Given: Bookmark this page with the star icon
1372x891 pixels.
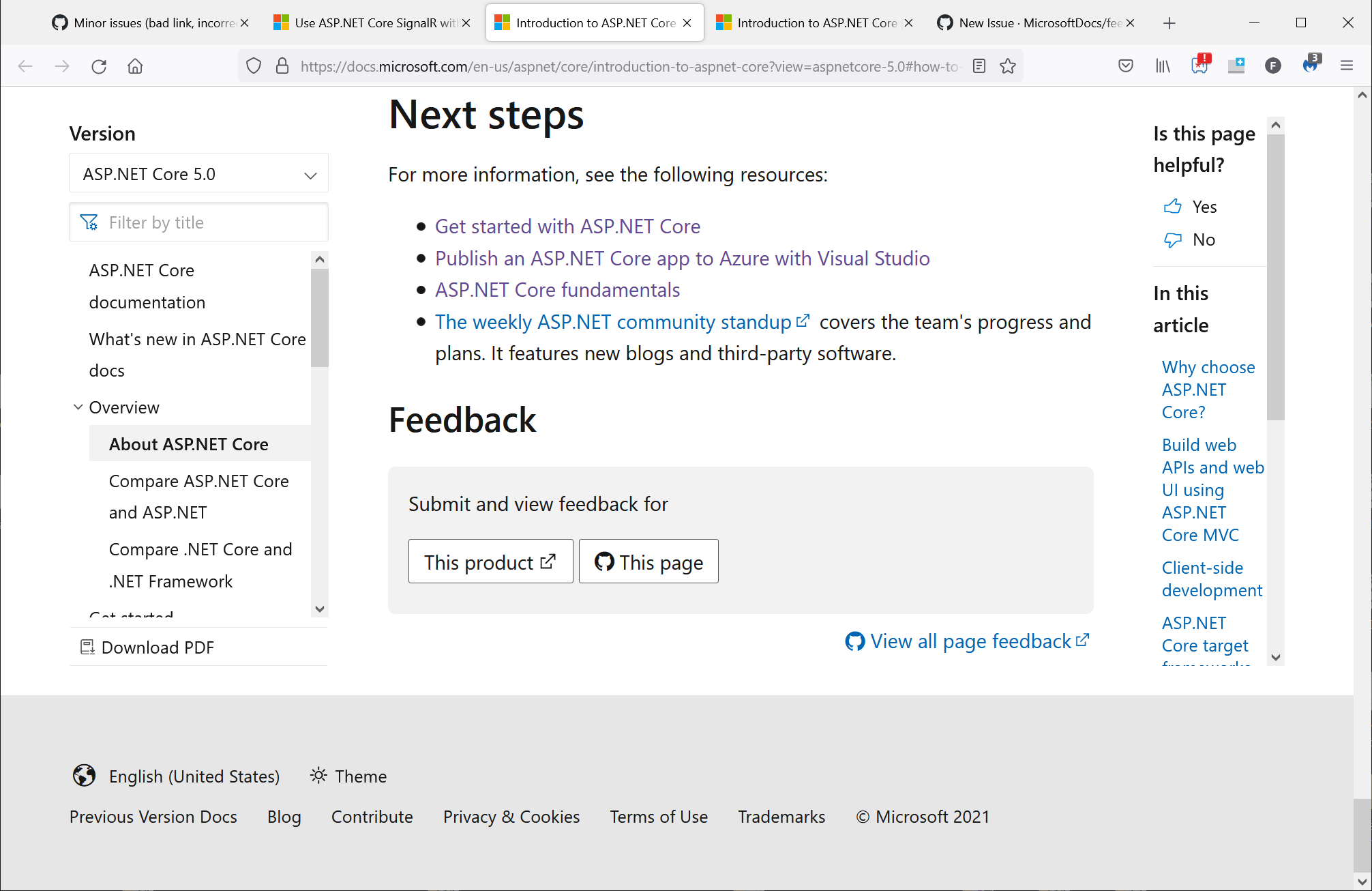Looking at the screenshot, I should (1008, 66).
